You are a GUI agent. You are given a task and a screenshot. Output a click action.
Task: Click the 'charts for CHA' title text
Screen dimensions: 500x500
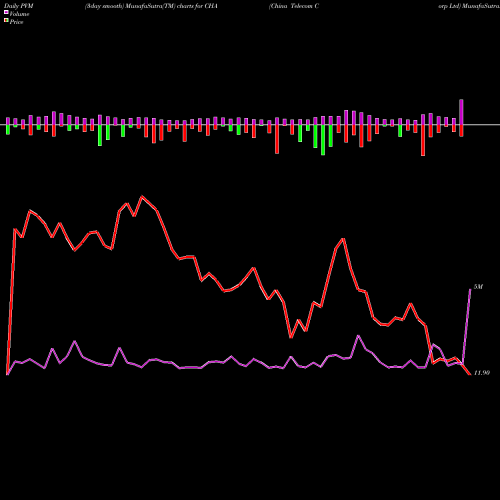(x=197, y=6)
